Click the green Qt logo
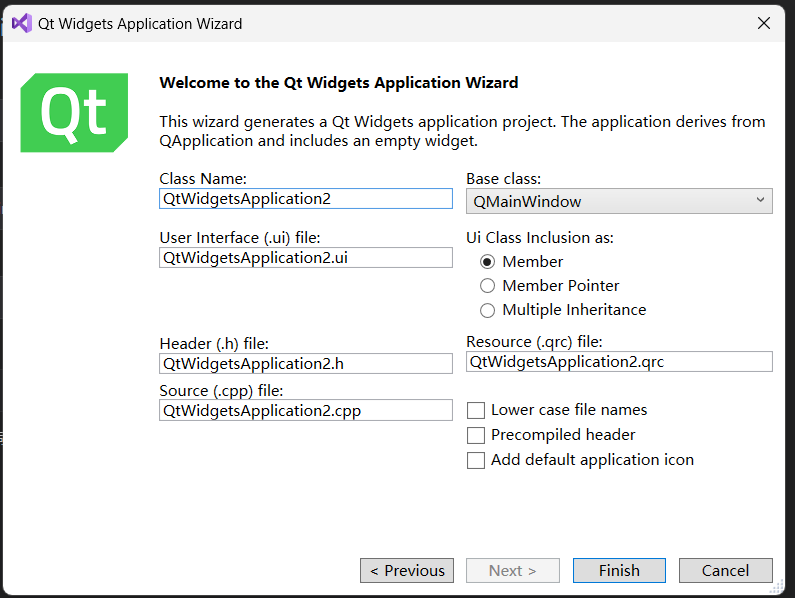The height and width of the screenshot is (598, 795). pos(74,113)
